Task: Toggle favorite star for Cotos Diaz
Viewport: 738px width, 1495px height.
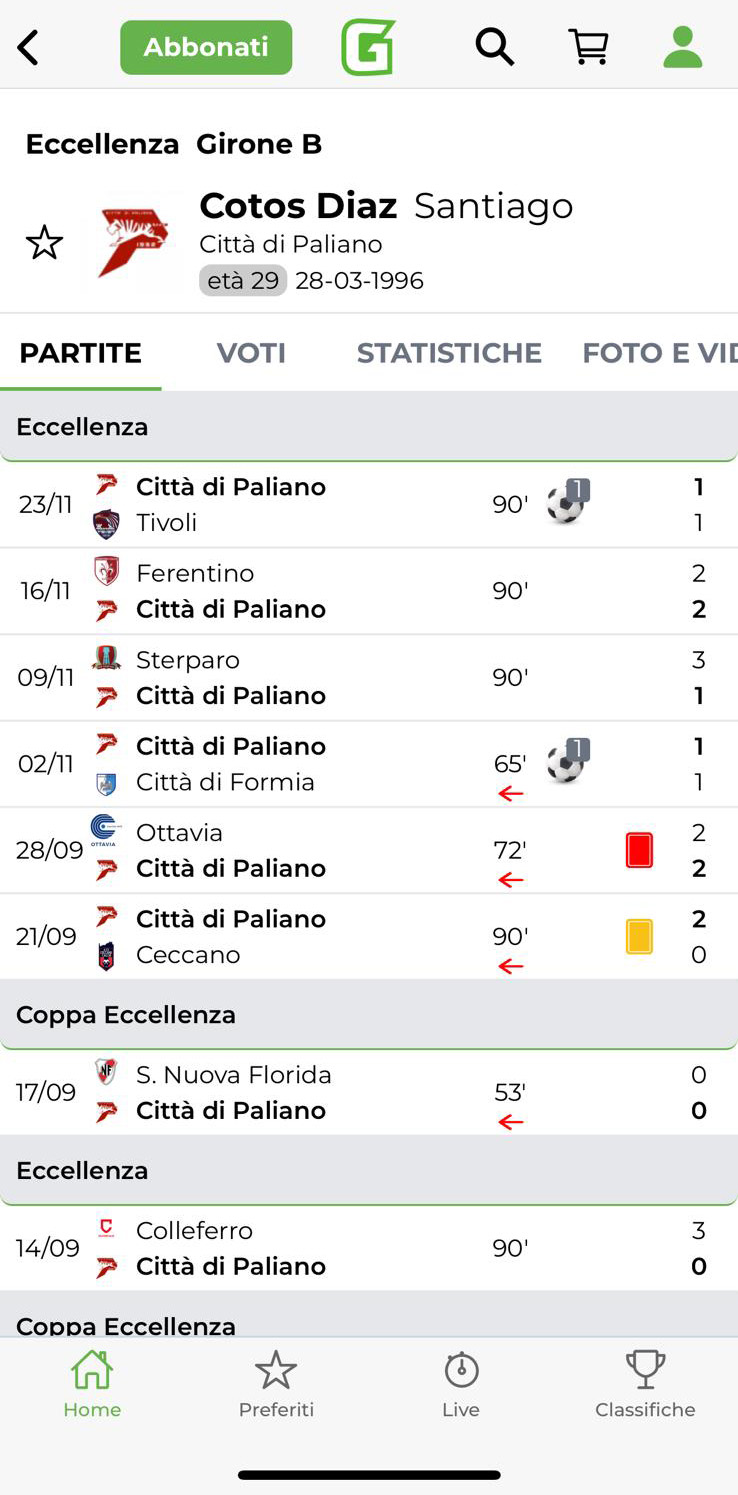Action: click(x=44, y=243)
